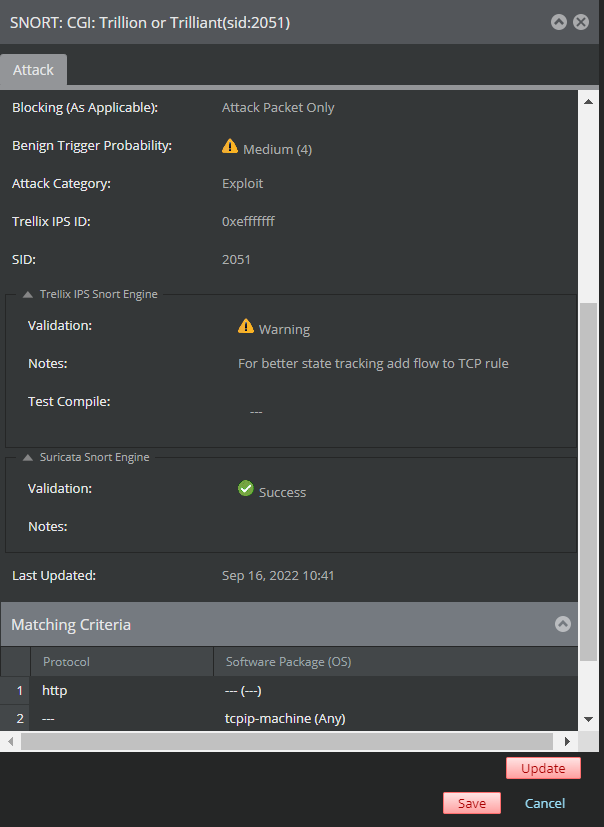This screenshot has width=604, height=827.
Task: Click the flow to TCP rule note
Action: pyautogui.click(x=373, y=363)
